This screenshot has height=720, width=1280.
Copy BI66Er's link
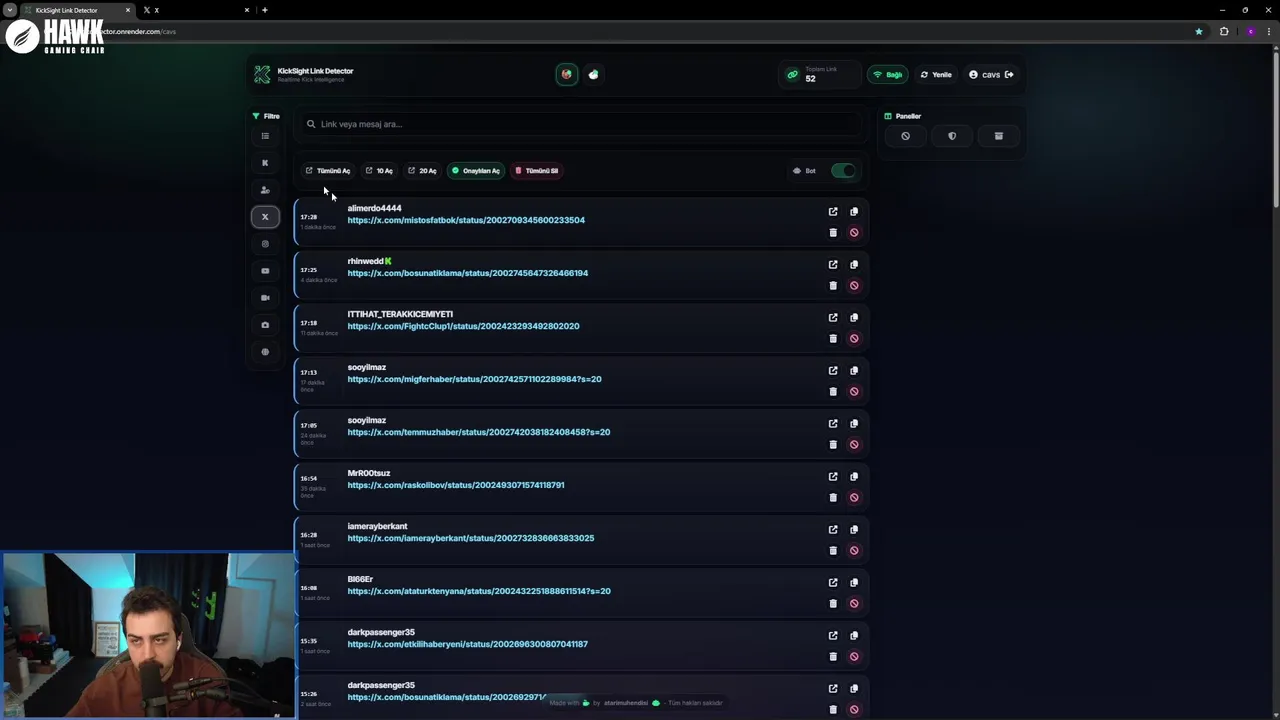coord(854,583)
